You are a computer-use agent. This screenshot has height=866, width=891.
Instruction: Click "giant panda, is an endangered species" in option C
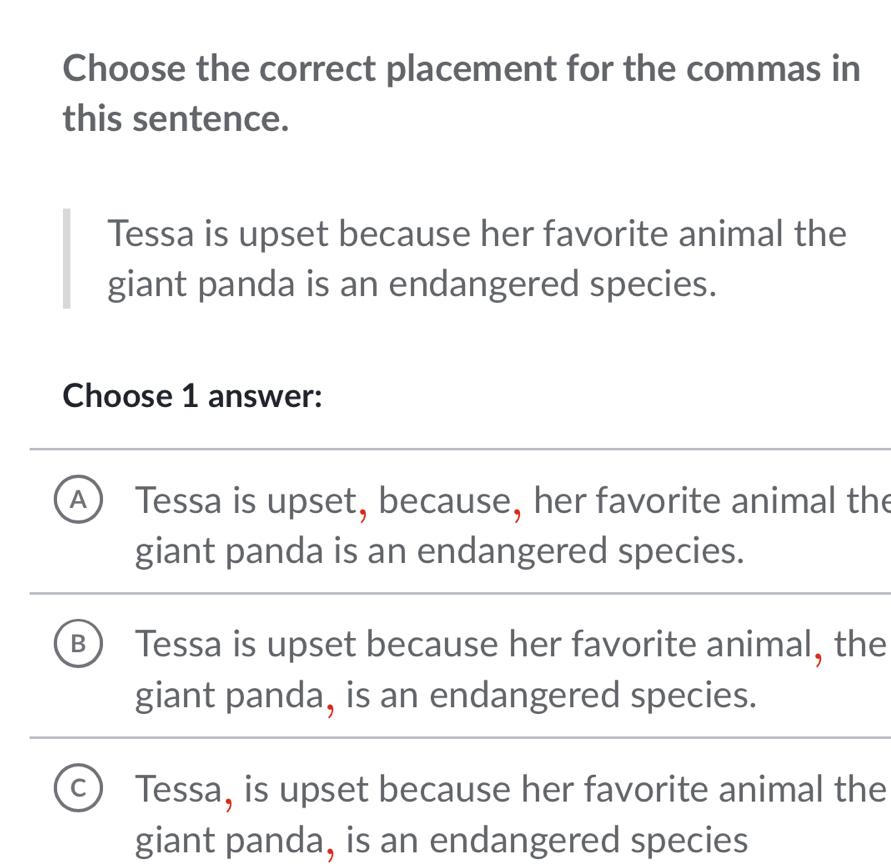point(441,838)
